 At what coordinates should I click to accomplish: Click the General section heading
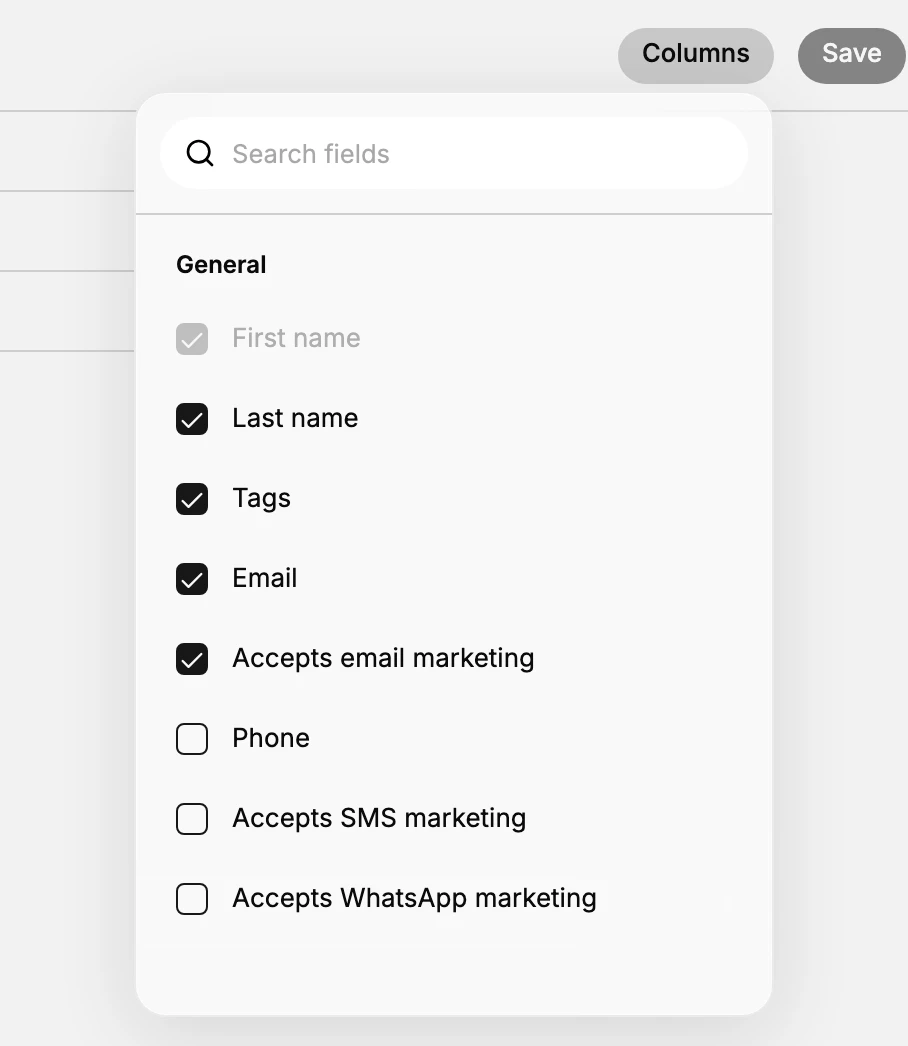pyautogui.click(x=221, y=265)
